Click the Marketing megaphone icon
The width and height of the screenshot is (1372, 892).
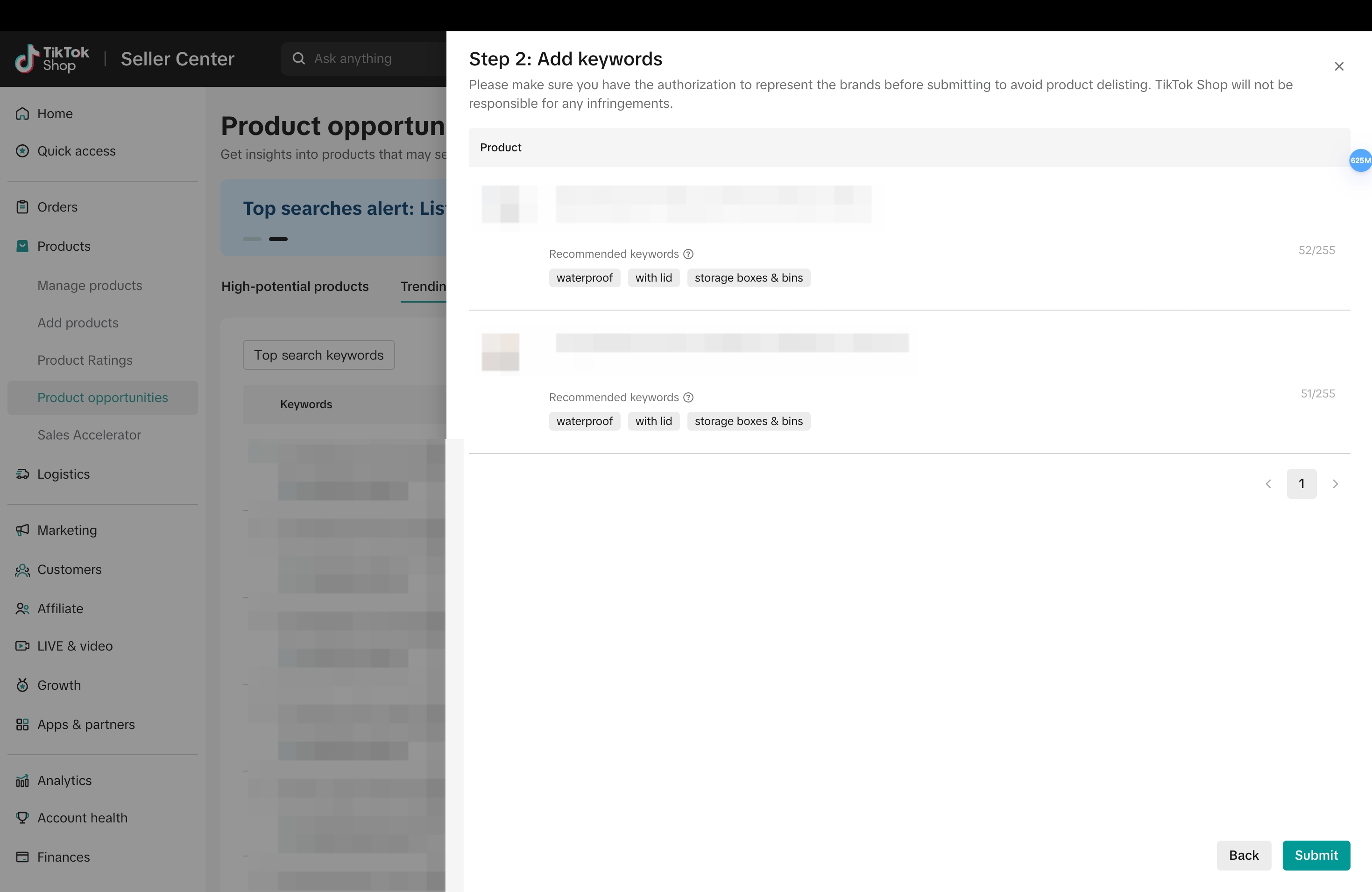[22, 530]
